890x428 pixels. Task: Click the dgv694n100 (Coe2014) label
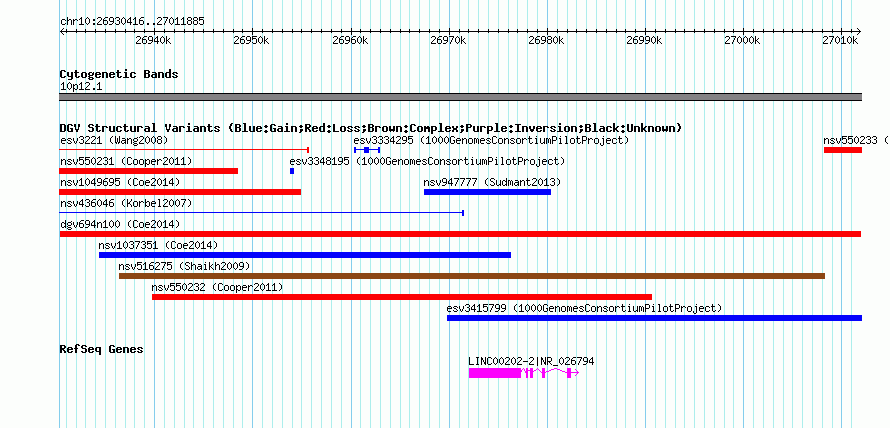[x=120, y=224]
